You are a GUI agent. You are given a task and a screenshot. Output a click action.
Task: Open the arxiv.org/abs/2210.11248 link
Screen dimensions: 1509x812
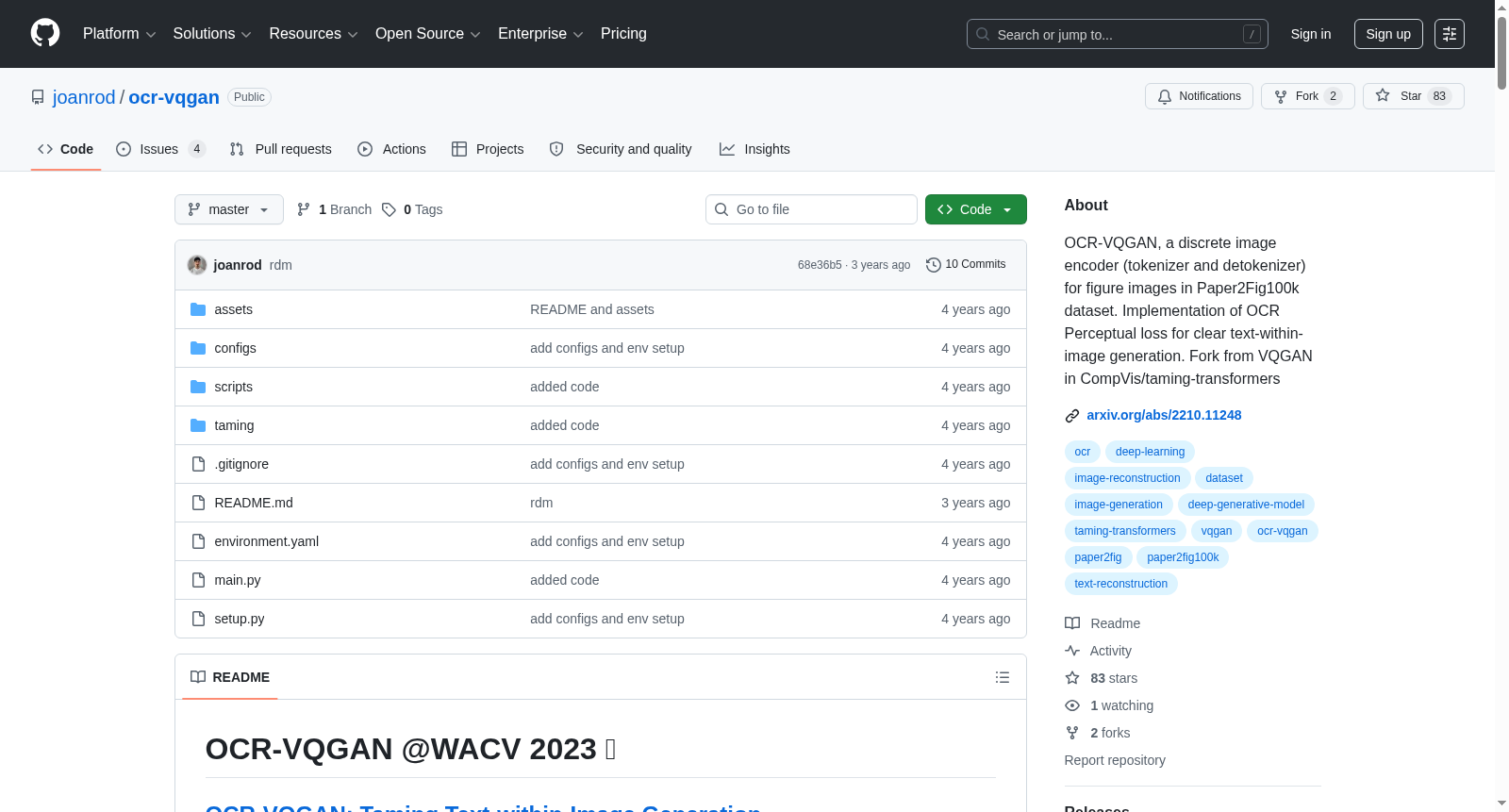(1164, 415)
